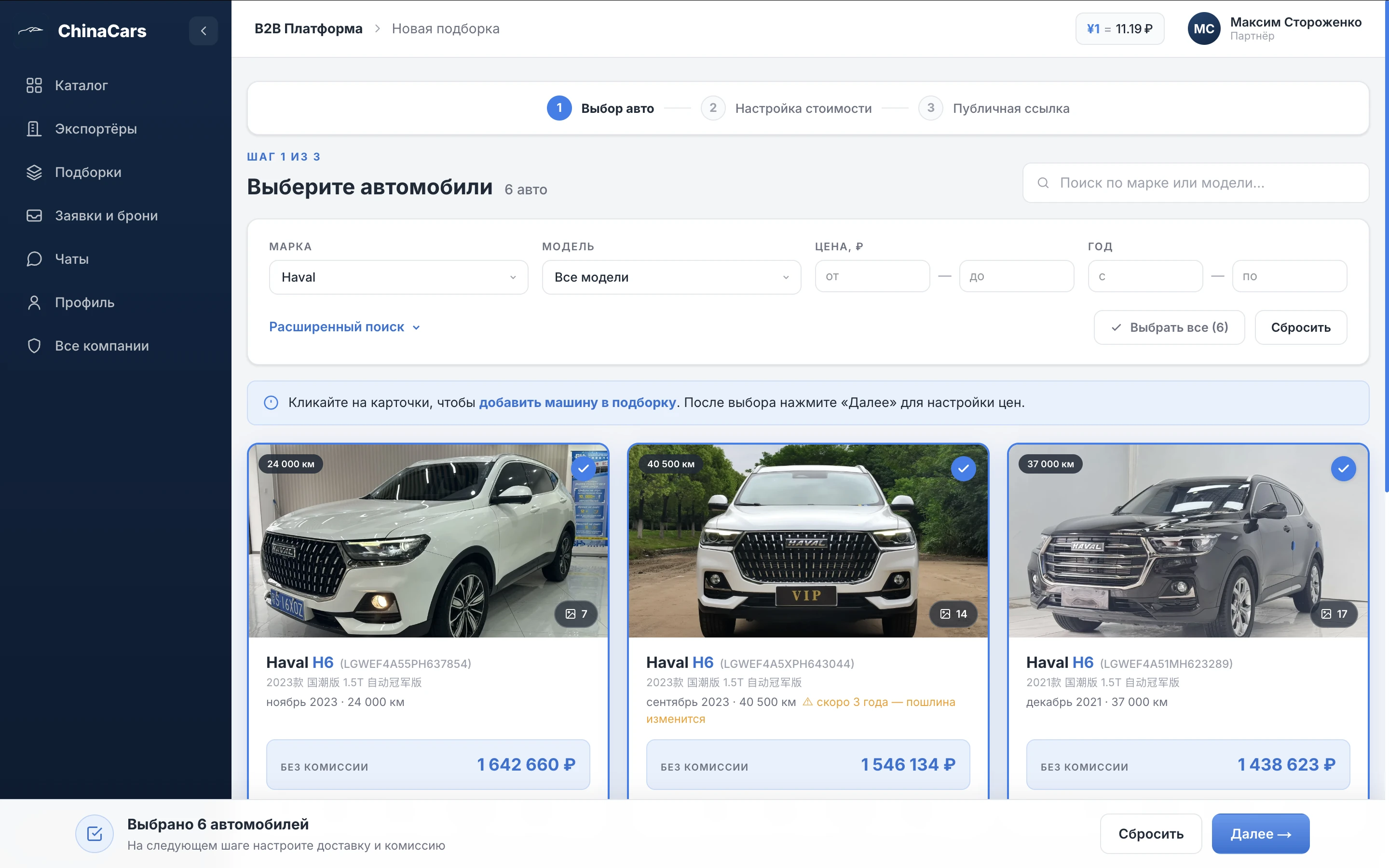Screen dimensions: 1389x868
Task: Click the Заявки и брони inbox icon
Action: (34, 215)
